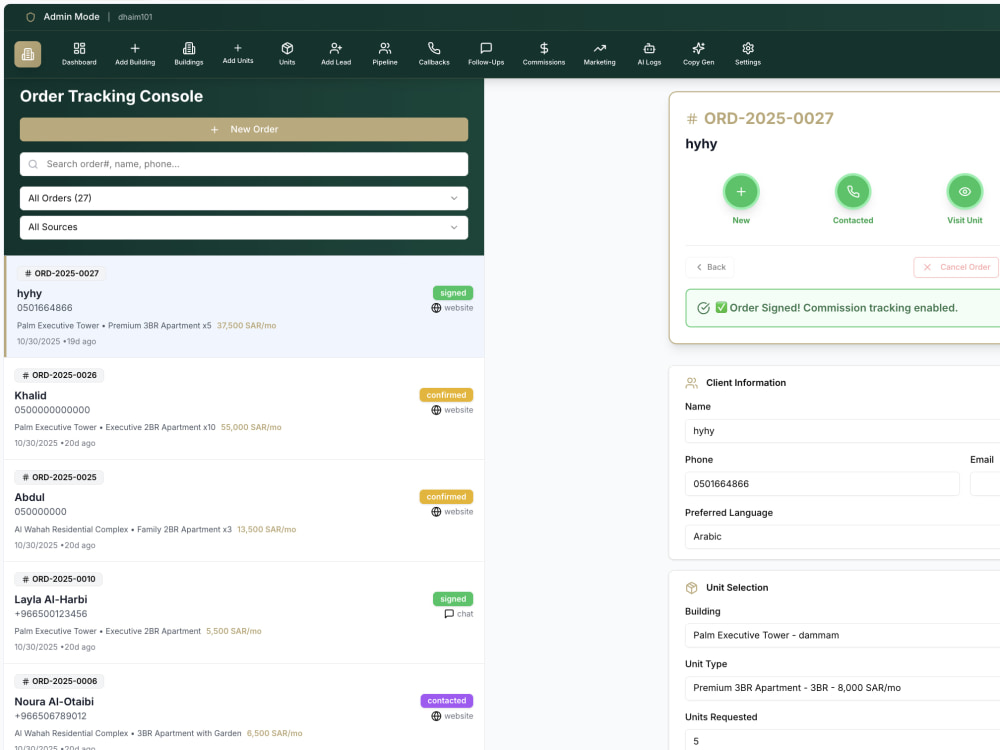Screen dimensions: 1000x750
Task: Expand the All Sources dropdown
Action: tap(244, 227)
